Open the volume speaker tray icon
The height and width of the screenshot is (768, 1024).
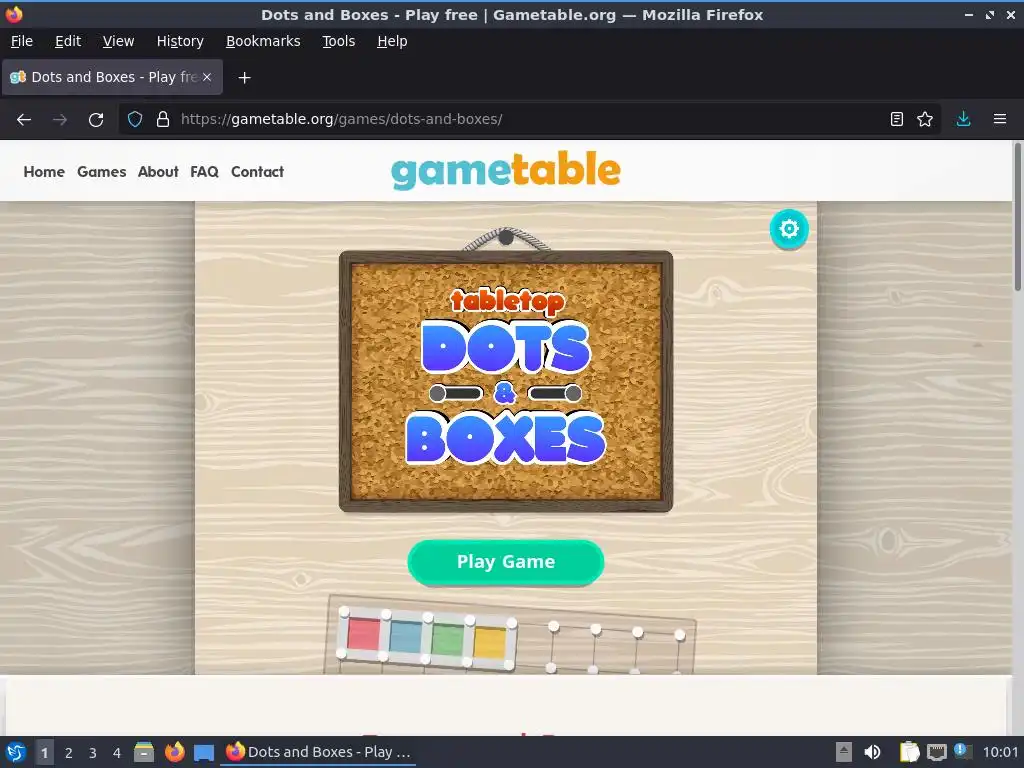coord(872,752)
